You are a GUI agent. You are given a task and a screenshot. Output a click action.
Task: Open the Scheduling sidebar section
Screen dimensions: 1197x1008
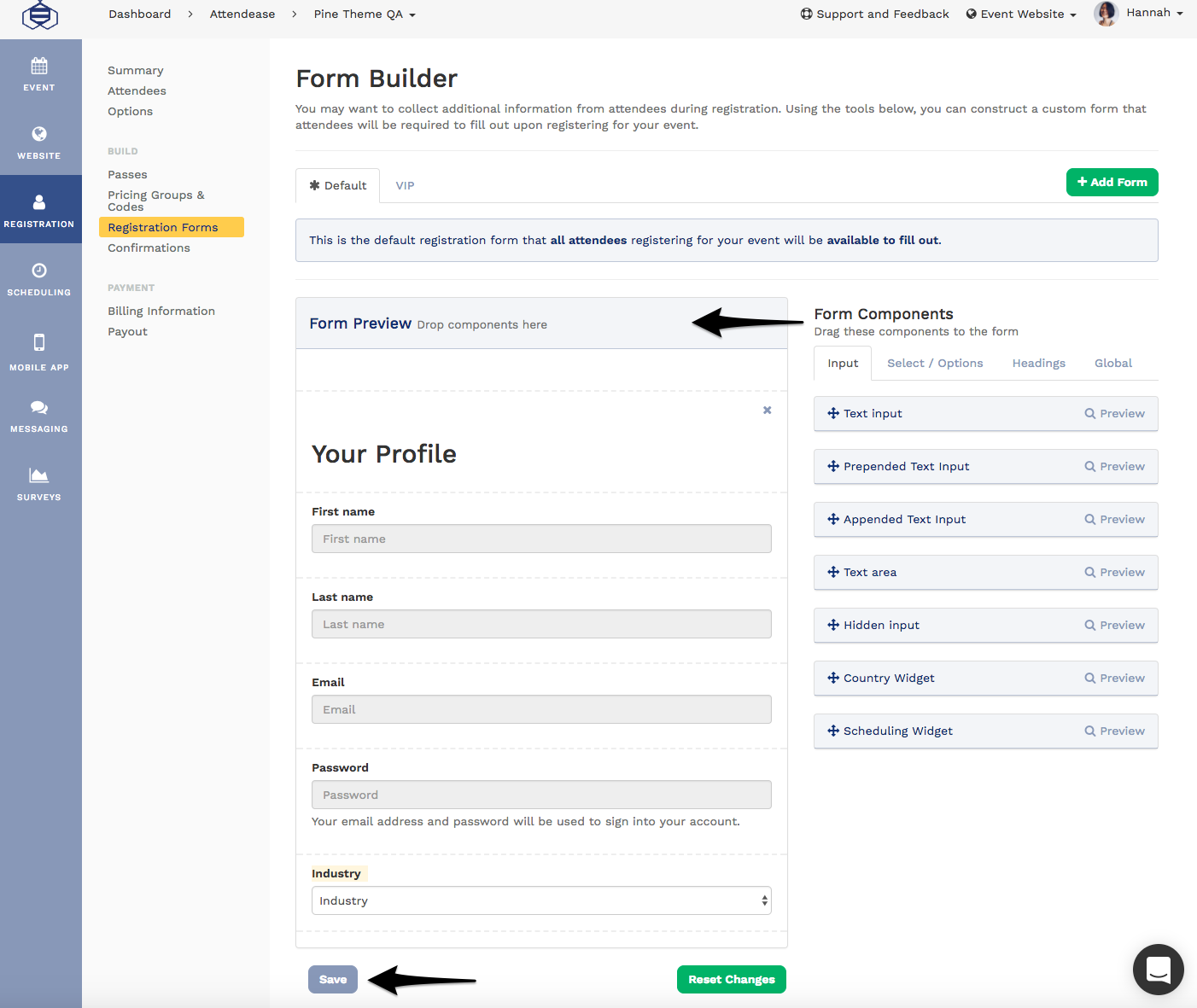(x=38, y=279)
